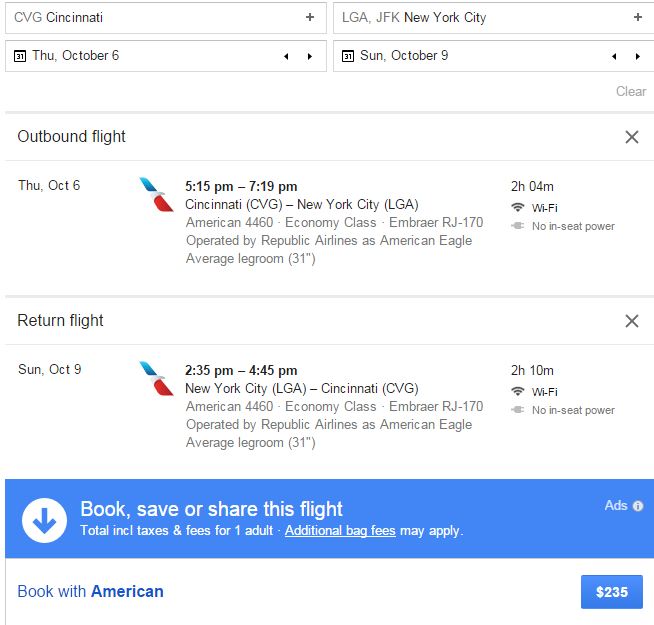This screenshot has height=625, width=654.
Task: Go to previous day for departure date
Action: 285,56
